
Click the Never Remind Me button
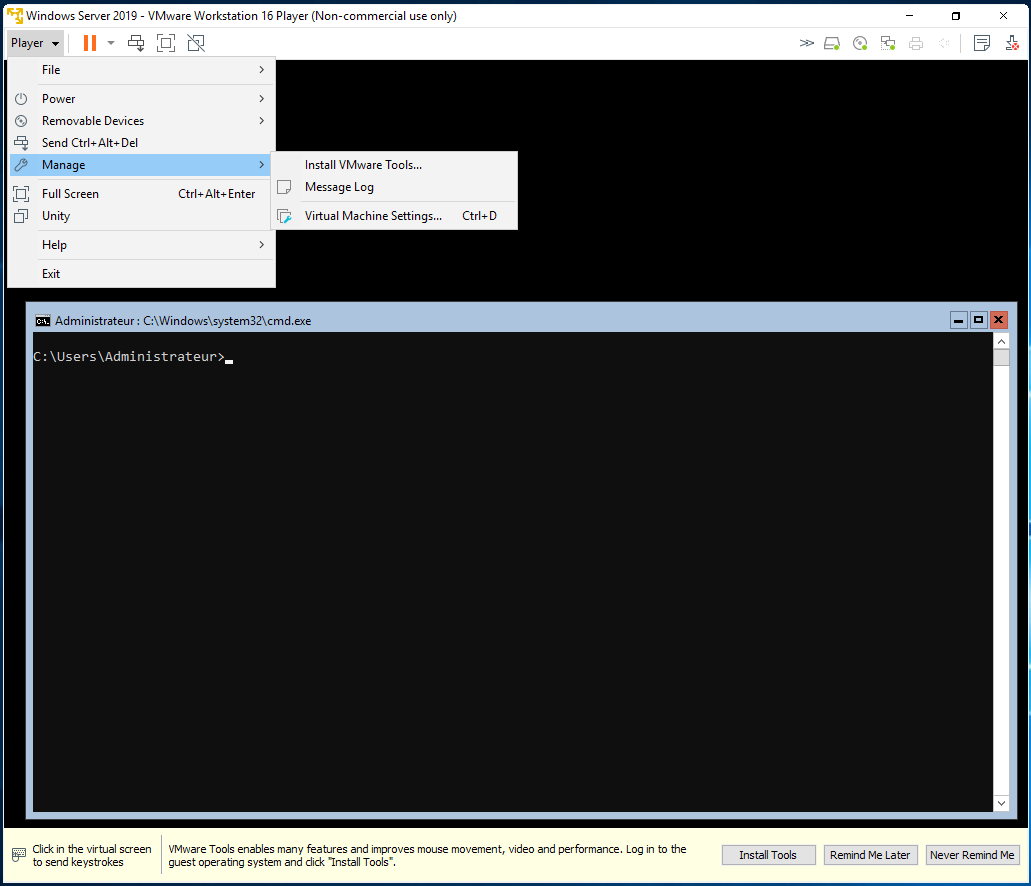972,855
